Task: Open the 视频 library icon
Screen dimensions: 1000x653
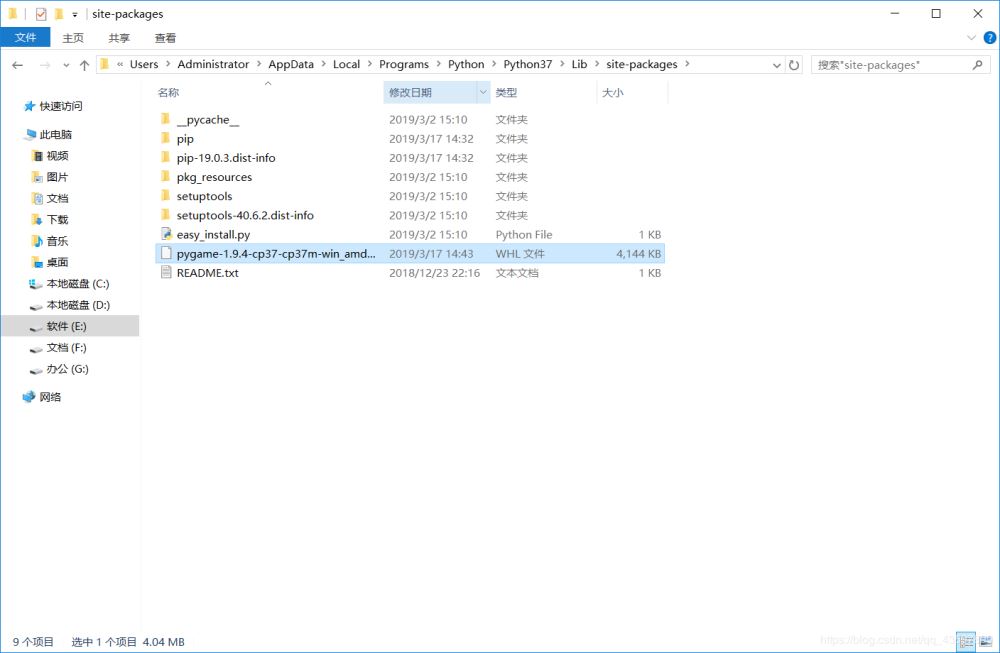Action: (x=38, y=156)
